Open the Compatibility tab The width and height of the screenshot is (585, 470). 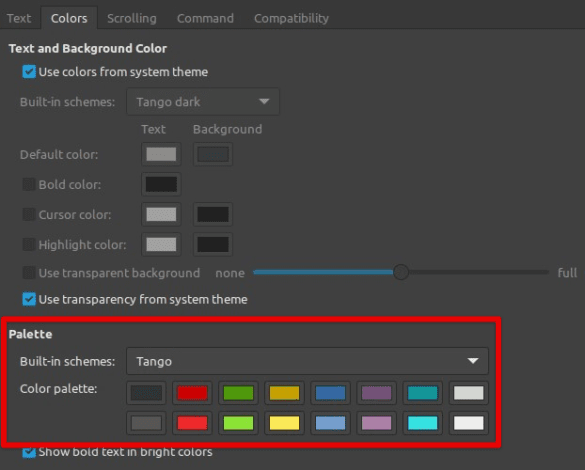click(291, 18)
